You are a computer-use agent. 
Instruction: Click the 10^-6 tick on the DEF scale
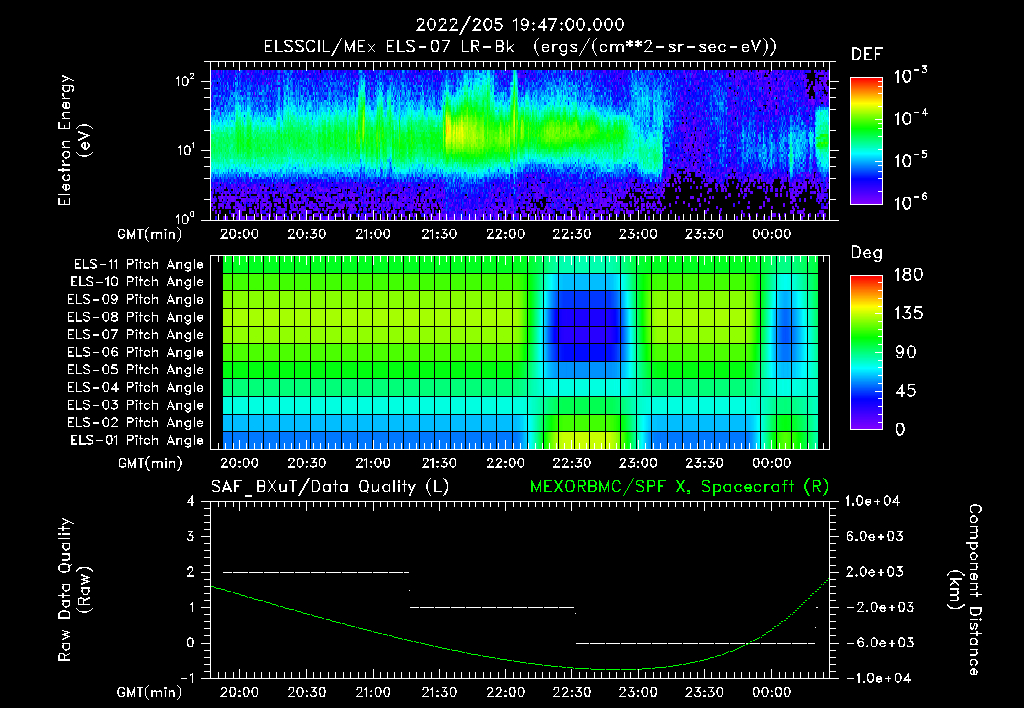pos(910,202)
